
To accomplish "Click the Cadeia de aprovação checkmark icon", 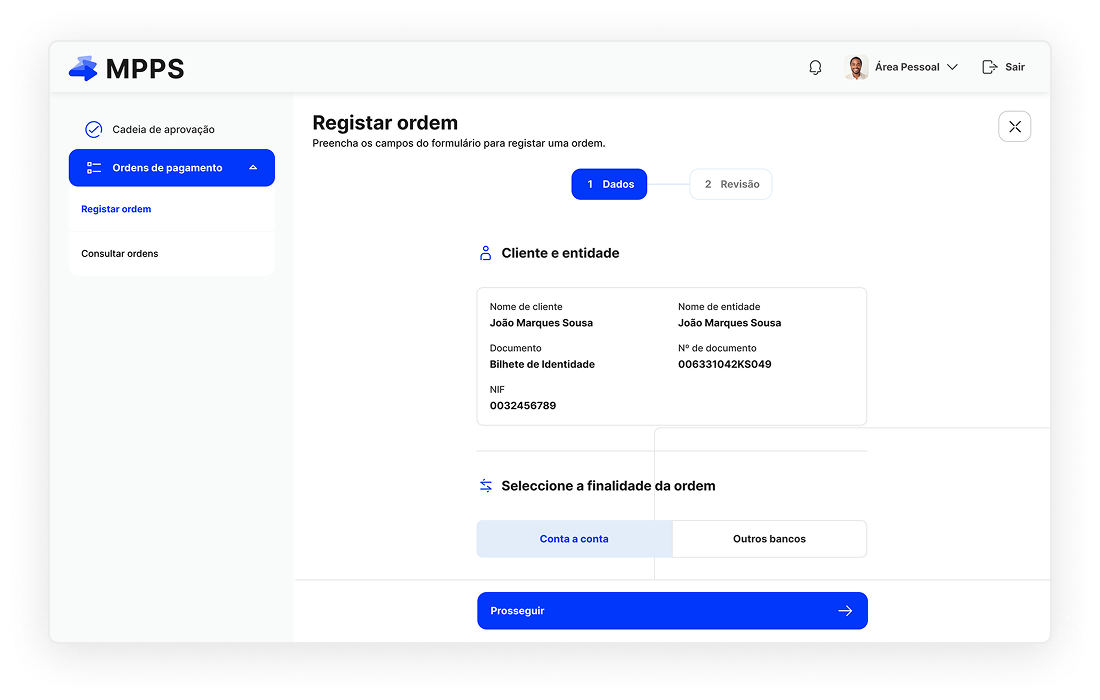I will [x=93, y=129].
